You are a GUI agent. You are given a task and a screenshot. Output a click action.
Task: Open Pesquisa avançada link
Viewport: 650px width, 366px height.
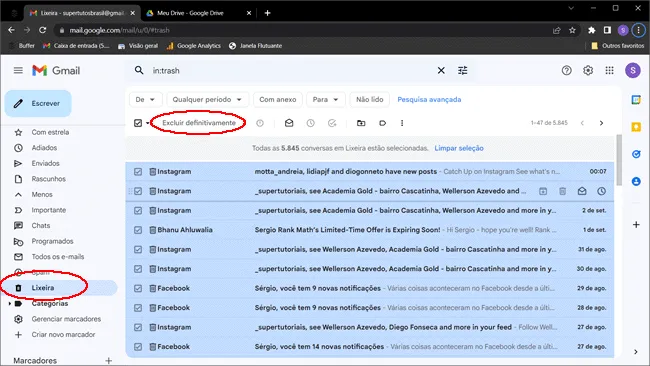(429, 99)
